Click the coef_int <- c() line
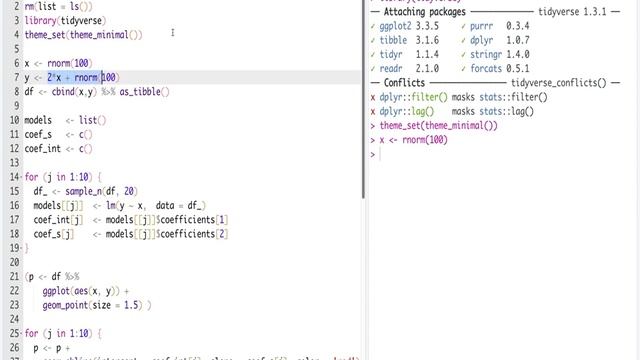Screen dimensions: 640x360 58,149
